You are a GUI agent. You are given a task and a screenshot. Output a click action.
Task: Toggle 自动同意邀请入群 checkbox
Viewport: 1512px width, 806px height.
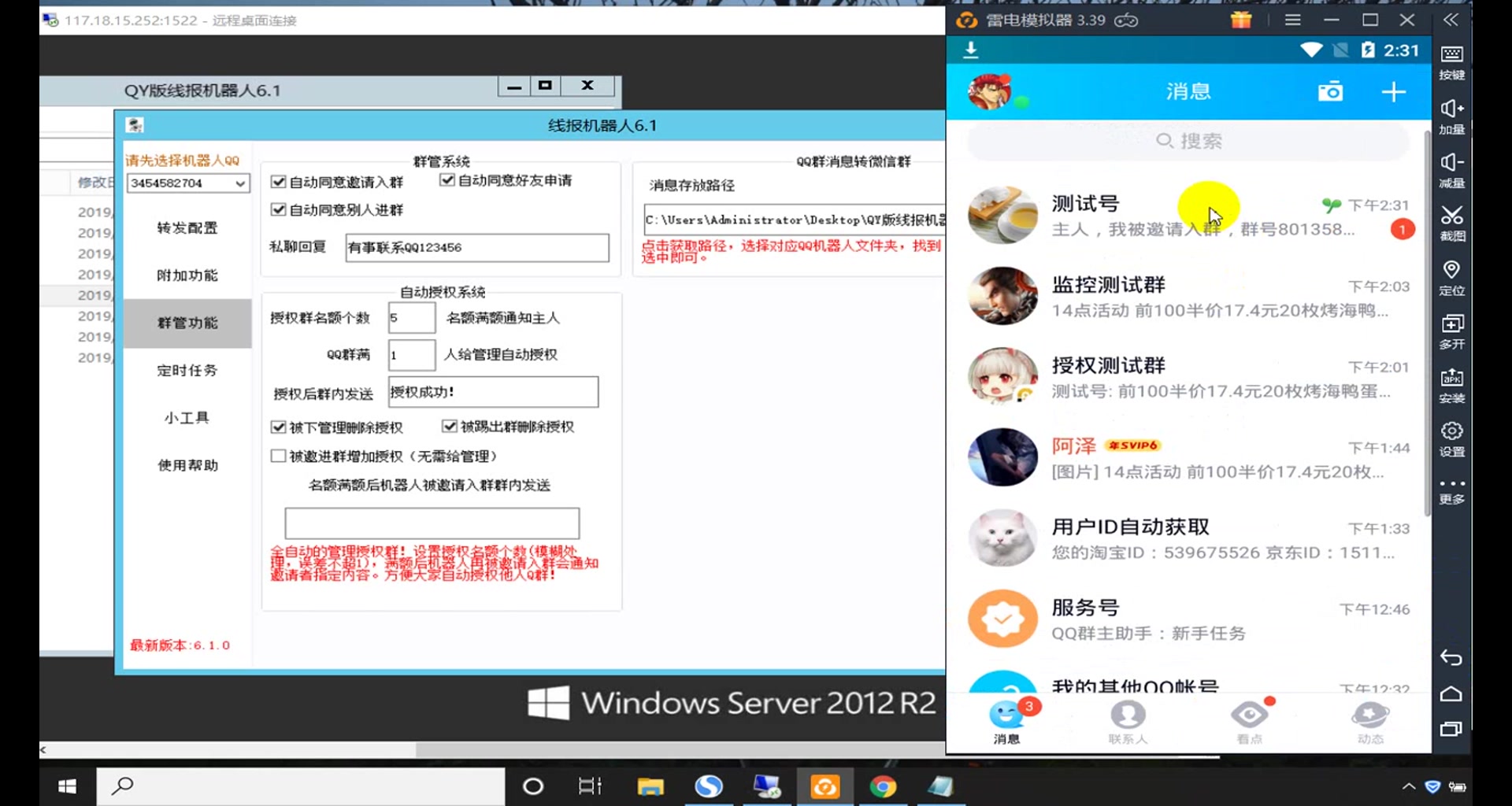tap(278, 182)
